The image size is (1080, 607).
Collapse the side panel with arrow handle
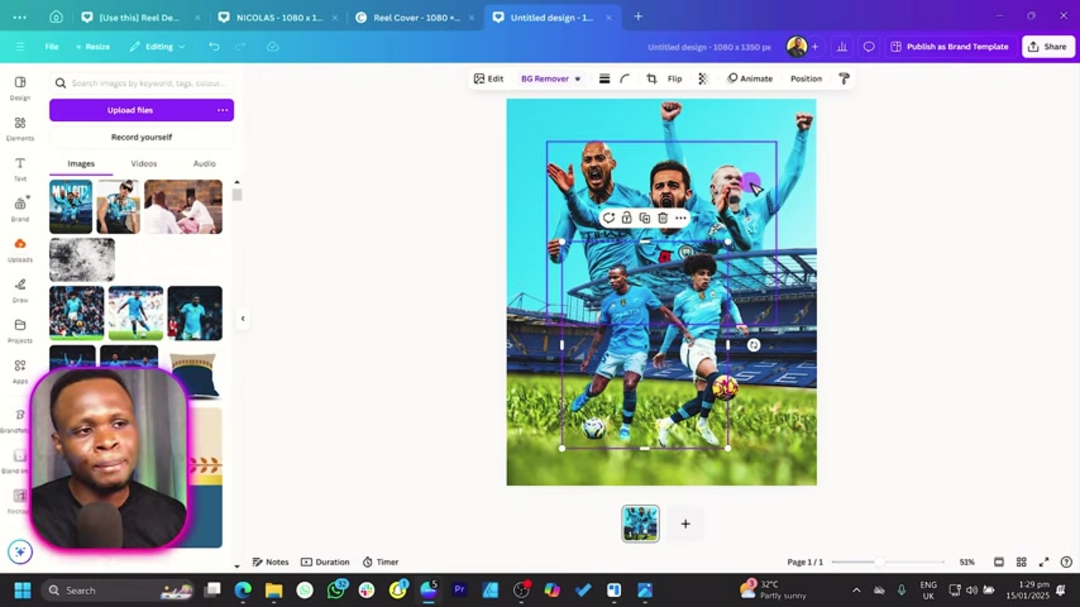tap(242, 319)
